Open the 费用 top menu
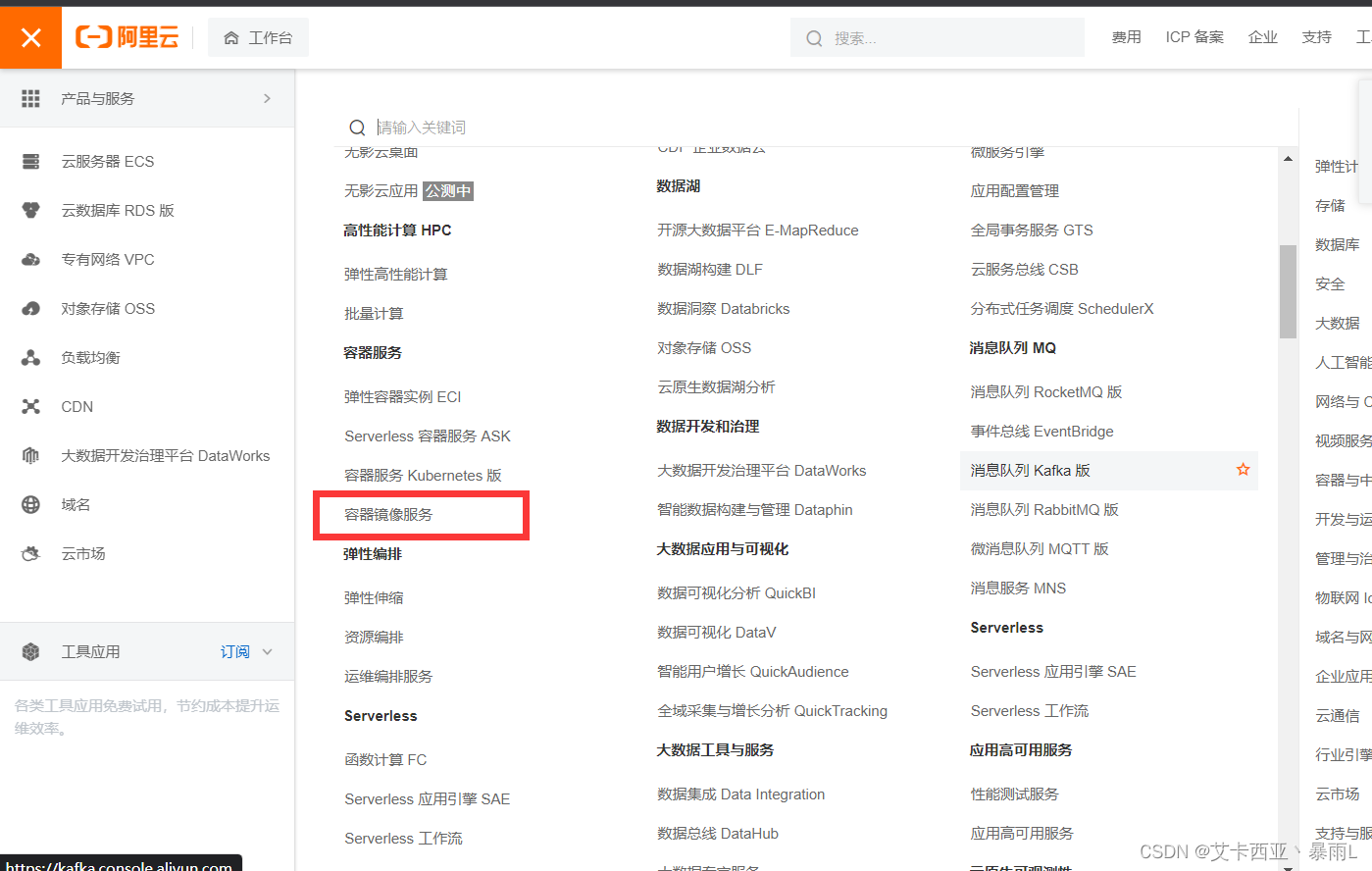This screenshot has width=1372, height=871. click(1126, 37)
